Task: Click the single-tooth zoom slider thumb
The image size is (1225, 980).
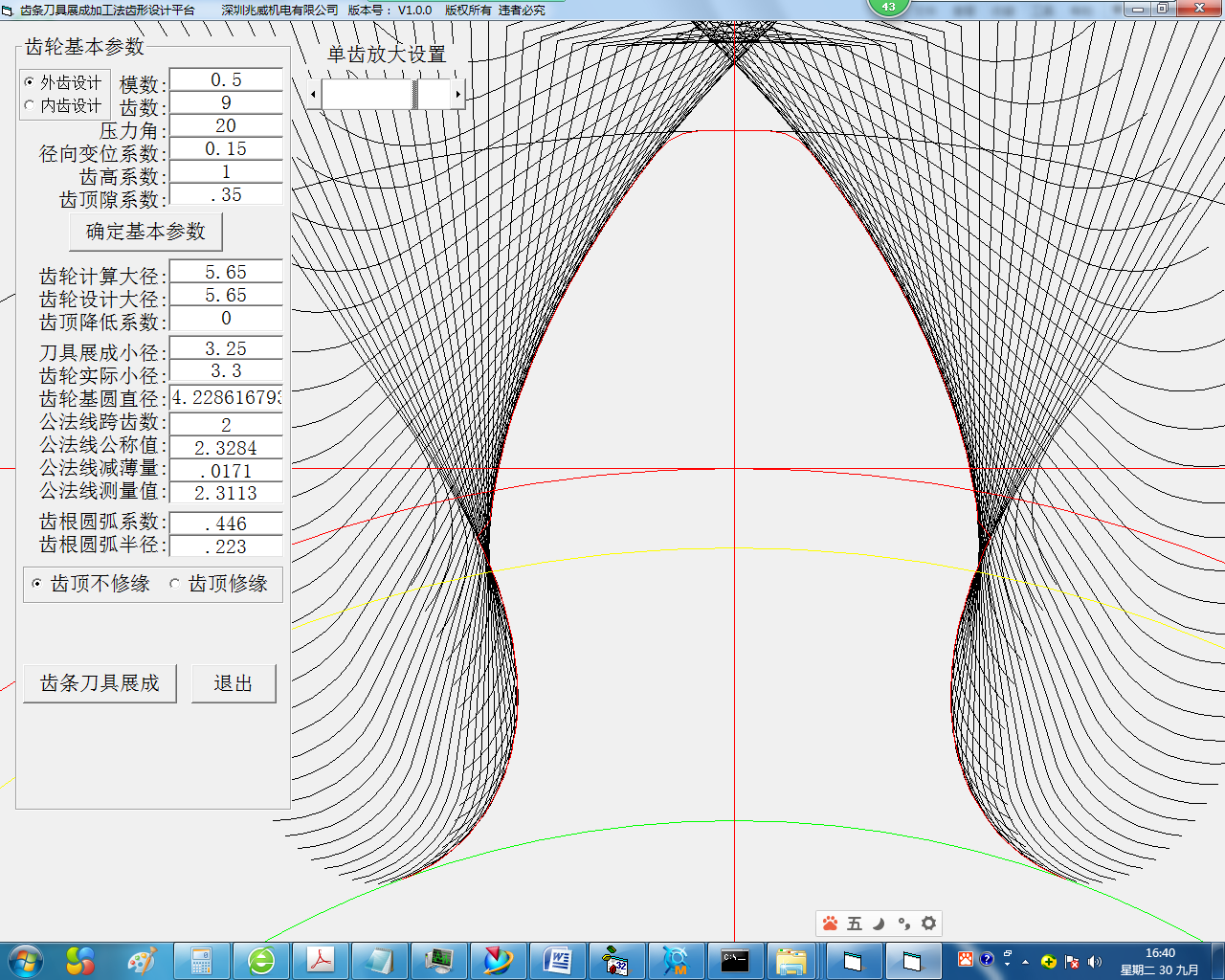Action: (x=415, y=94)
